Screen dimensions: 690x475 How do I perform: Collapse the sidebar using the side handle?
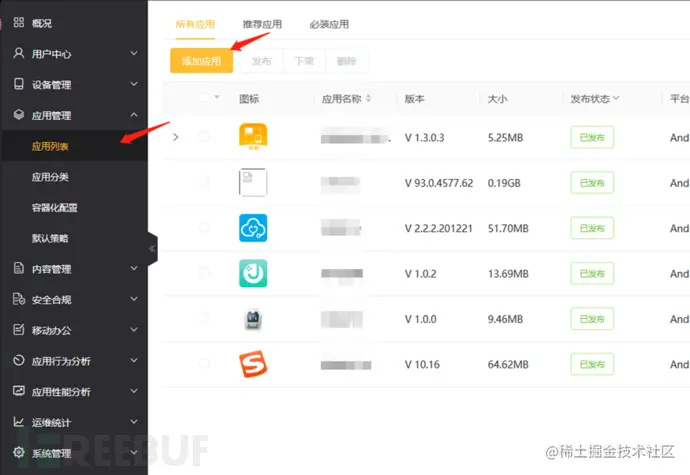152,248
